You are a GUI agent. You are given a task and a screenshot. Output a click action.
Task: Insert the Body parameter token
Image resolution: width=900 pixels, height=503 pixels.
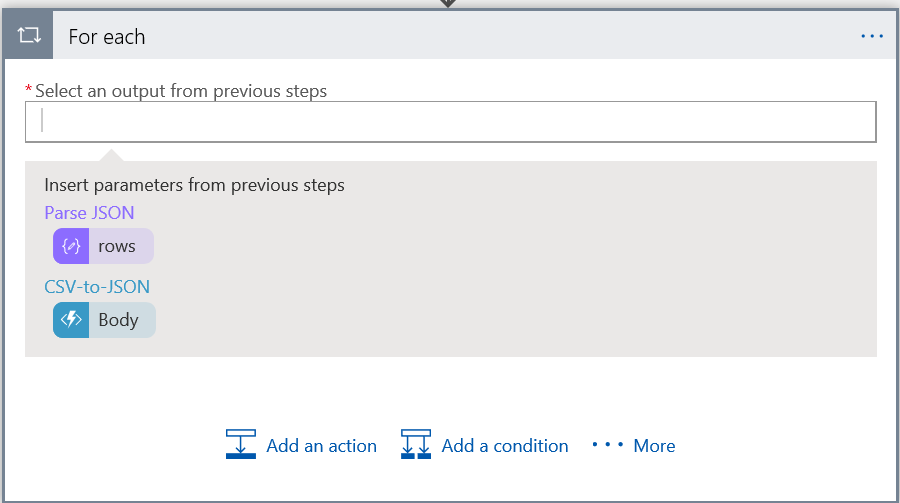tap(119, 320)
